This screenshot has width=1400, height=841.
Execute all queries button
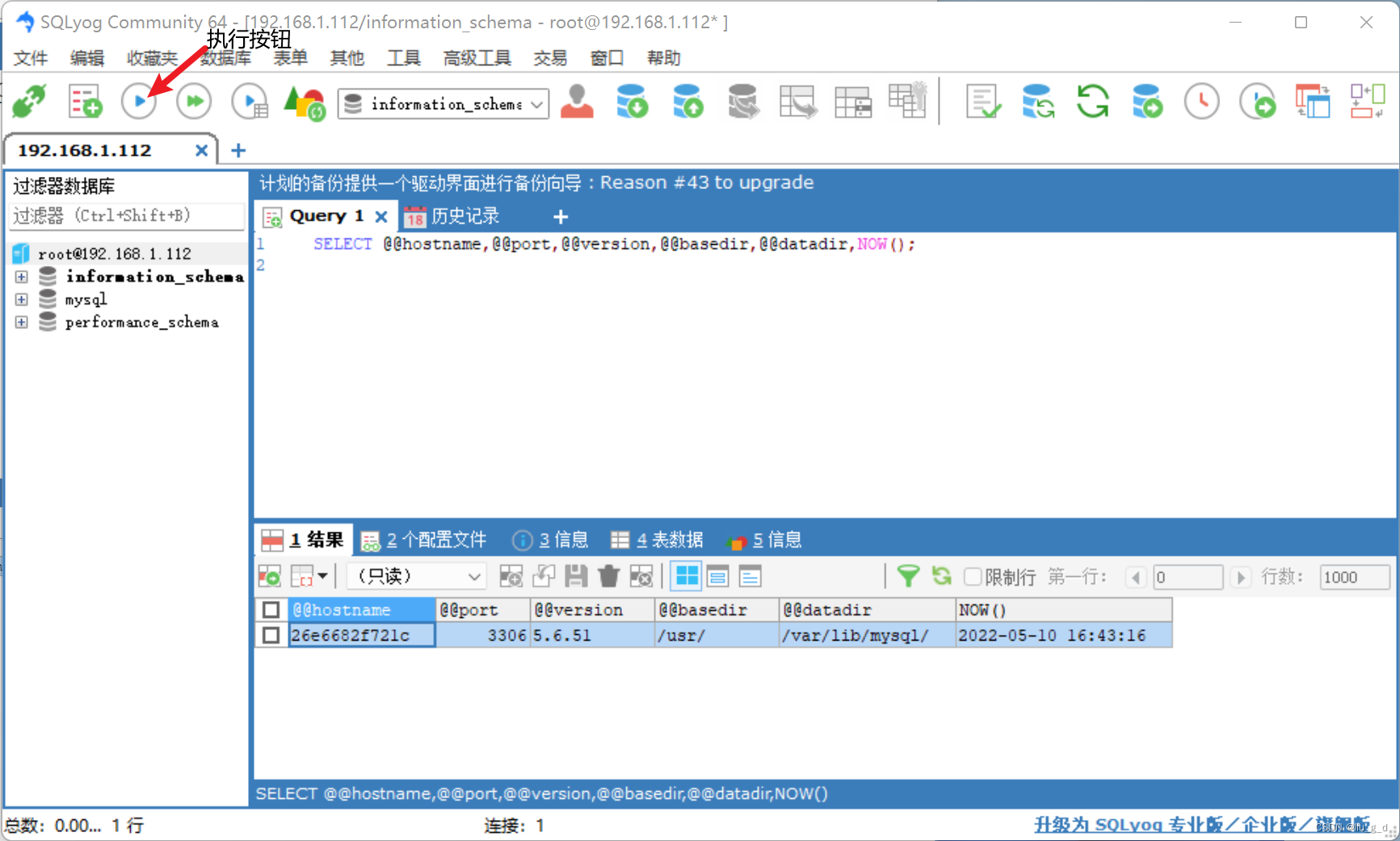194,102
